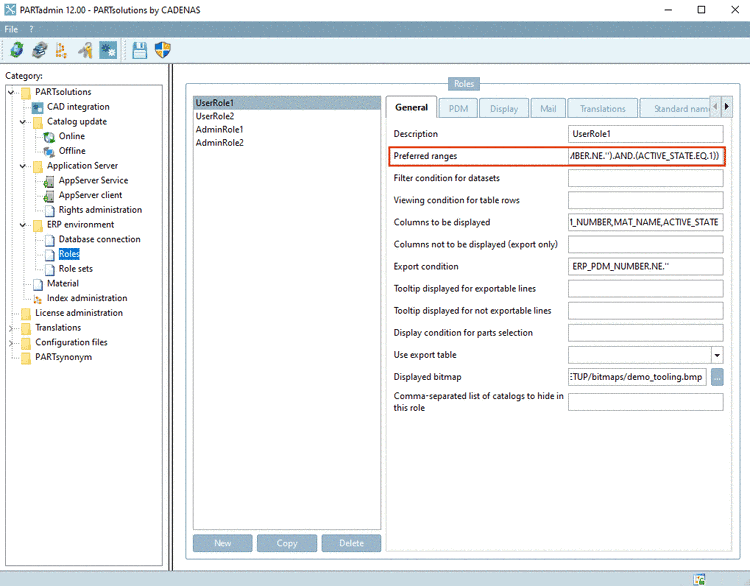Expand the Configuration files folder
The width and height of the screenshot is (750, 586).
pos(11,343)
